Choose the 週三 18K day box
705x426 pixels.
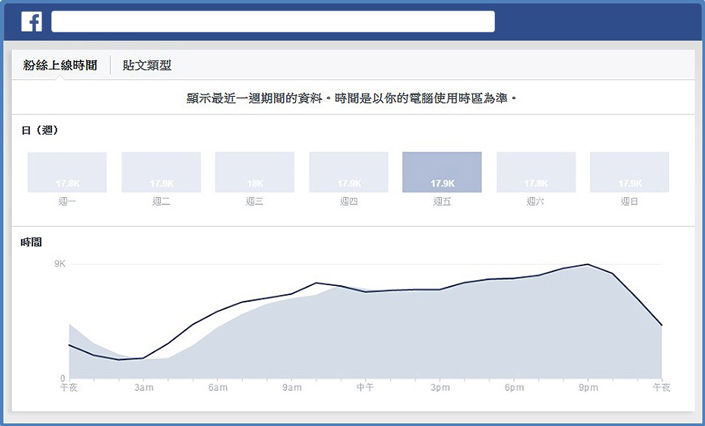point(255,172)
